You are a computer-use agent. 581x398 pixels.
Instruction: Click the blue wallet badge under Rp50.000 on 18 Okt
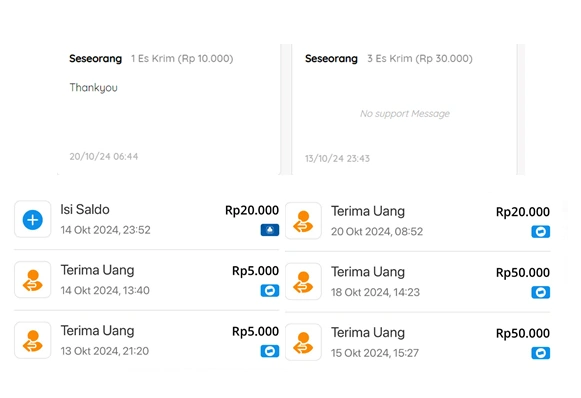coord(541,292)
